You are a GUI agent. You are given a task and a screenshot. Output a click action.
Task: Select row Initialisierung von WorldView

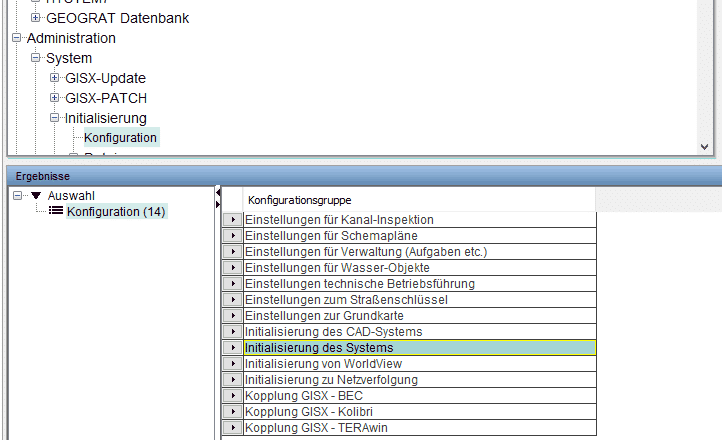tap(419, 364)
